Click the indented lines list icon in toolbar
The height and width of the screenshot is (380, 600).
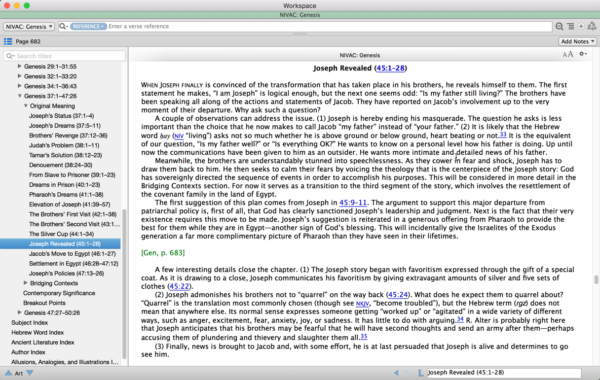coord(571,26)
